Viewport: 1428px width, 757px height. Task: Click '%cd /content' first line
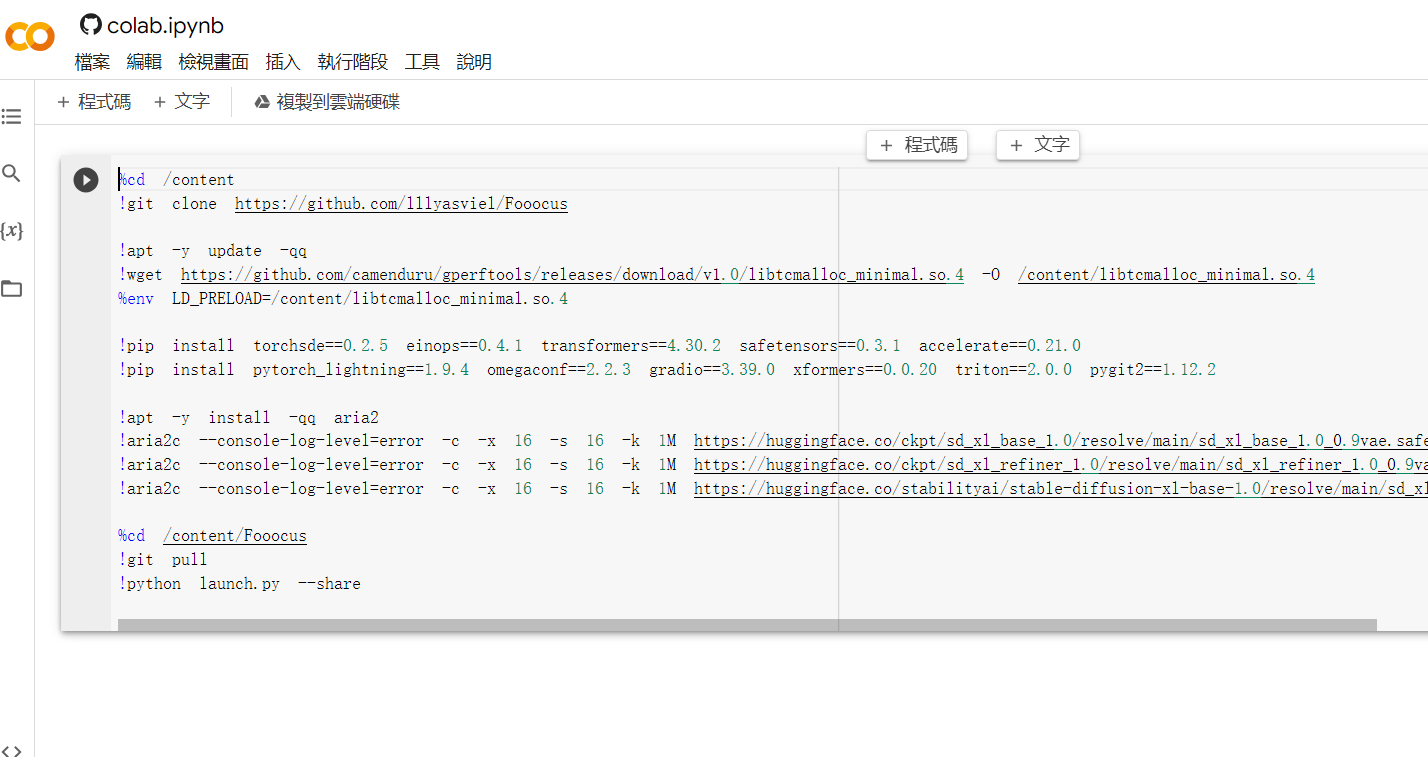click(176, 180)
